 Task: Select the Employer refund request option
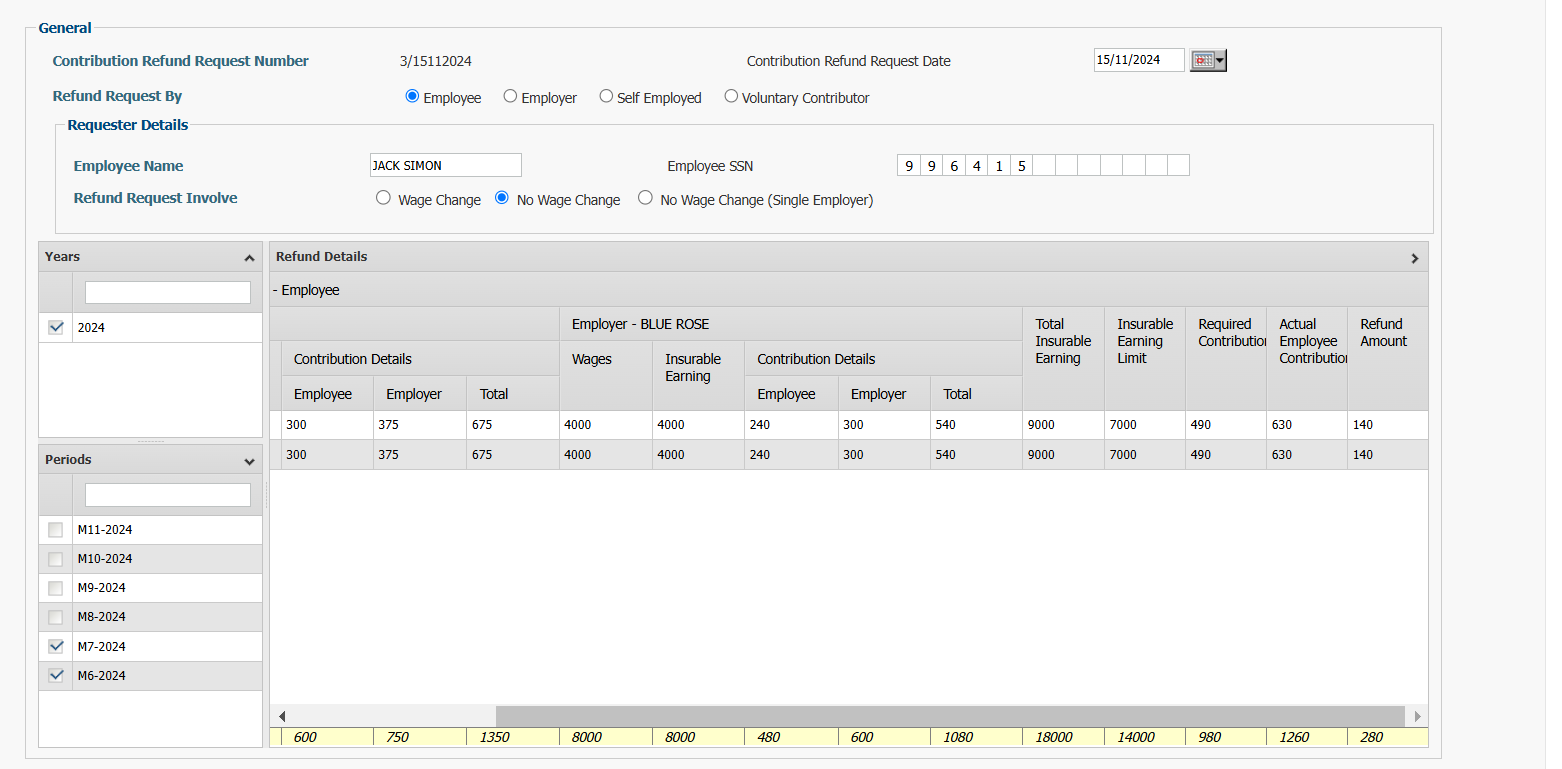[510, 96]
